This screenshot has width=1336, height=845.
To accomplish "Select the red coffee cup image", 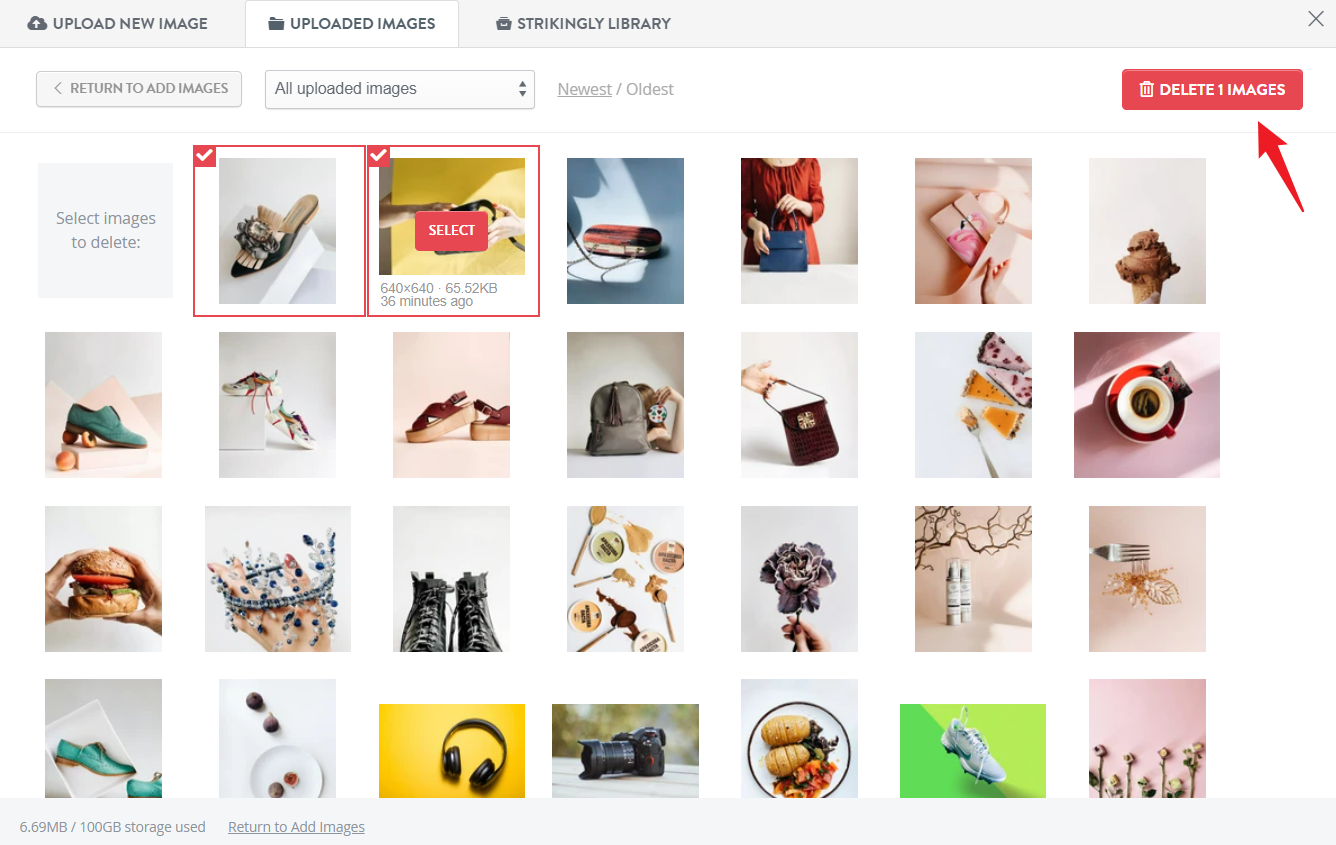I will (x=1147, y=405).
